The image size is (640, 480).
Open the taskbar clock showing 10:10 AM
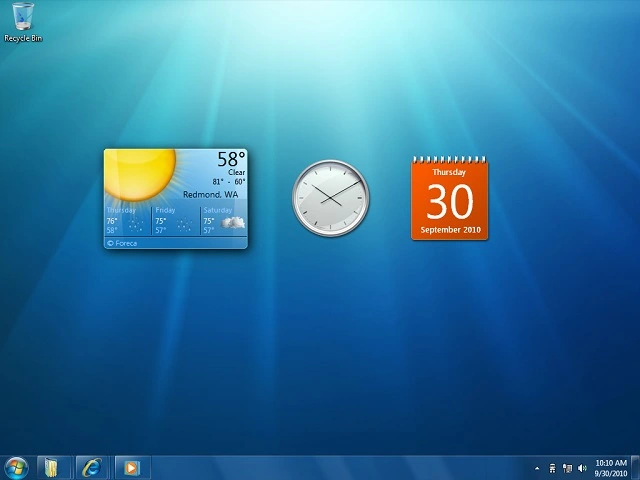pyautogui.click(x=610, y=467)
